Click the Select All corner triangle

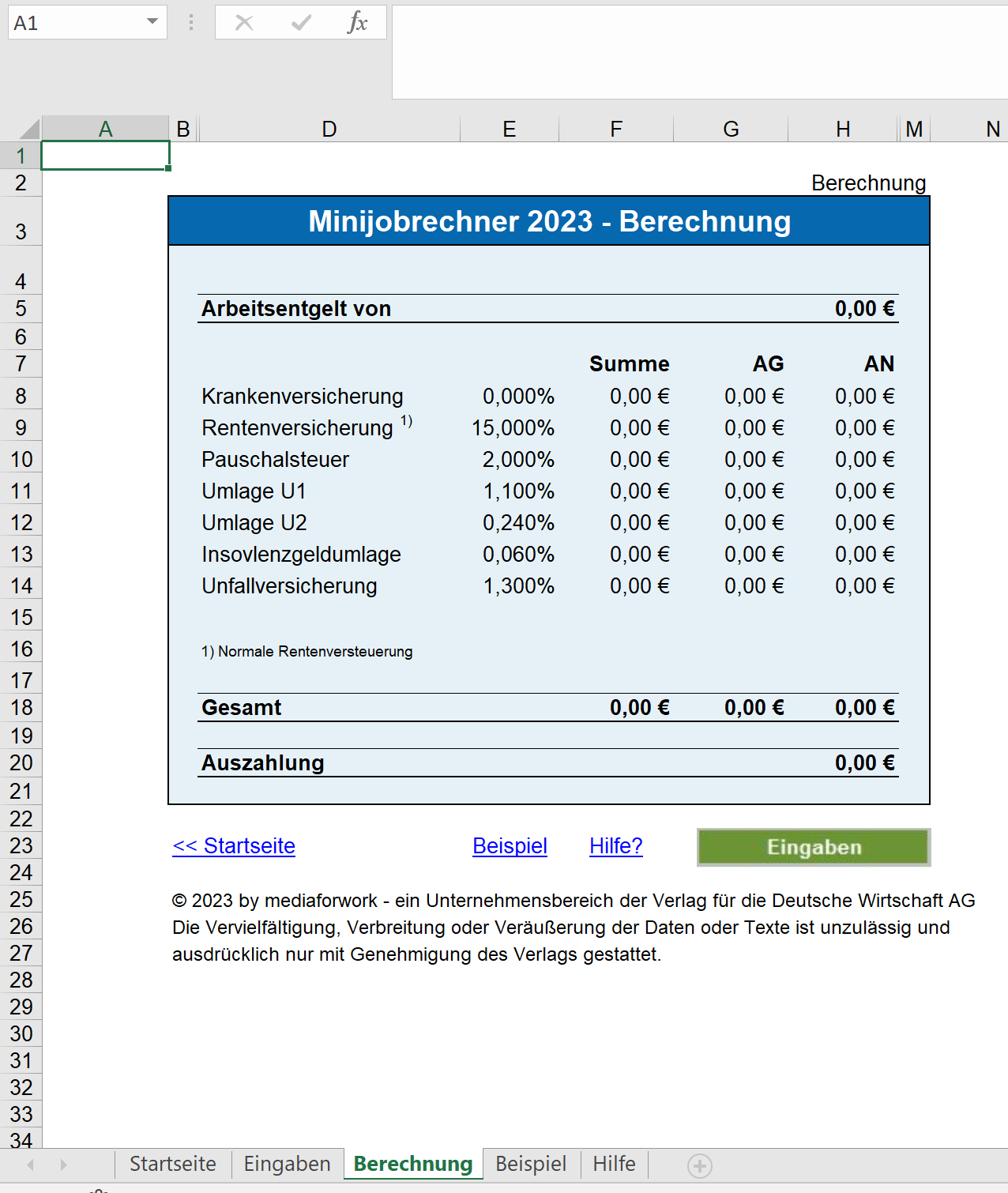pos(28,129)
